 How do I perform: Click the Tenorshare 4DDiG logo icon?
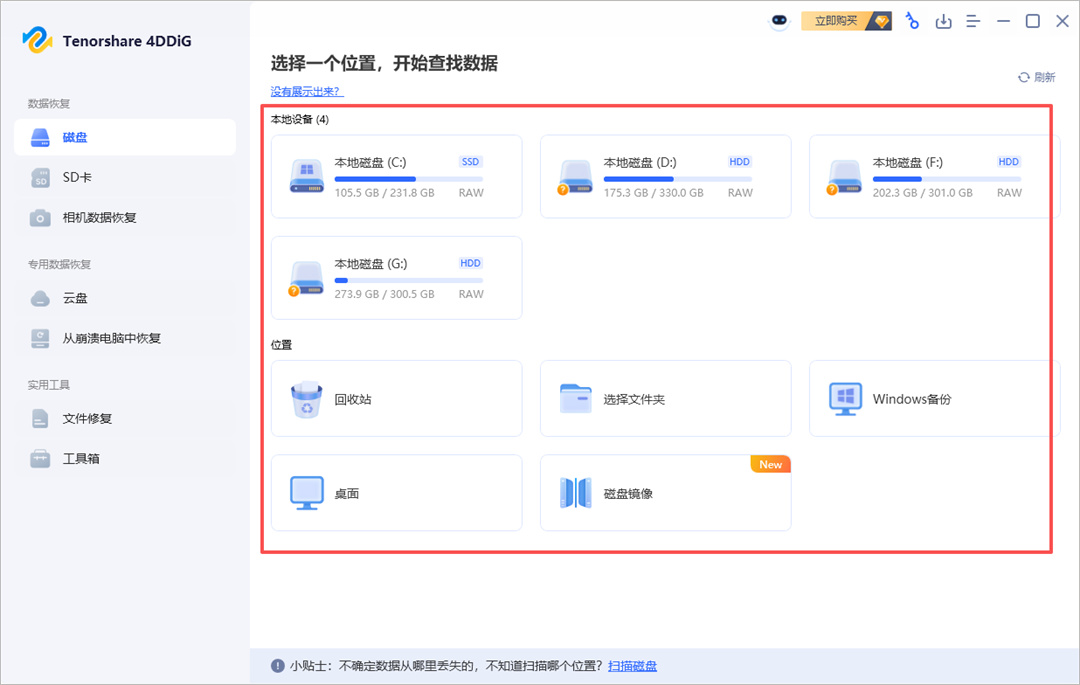37,40
